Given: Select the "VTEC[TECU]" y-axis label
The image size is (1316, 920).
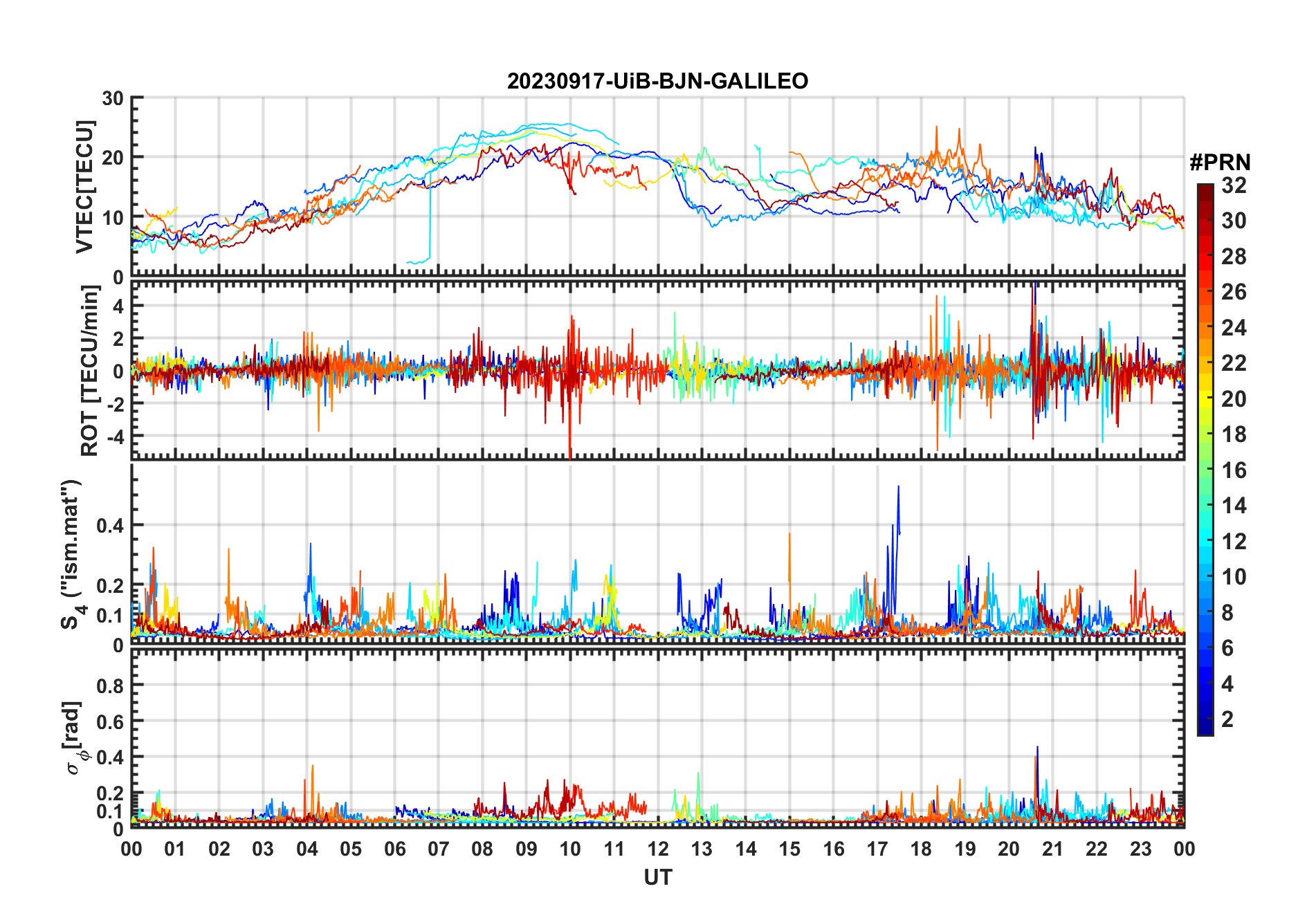Looking at the screenshot, I should click(x=84, y=187).
